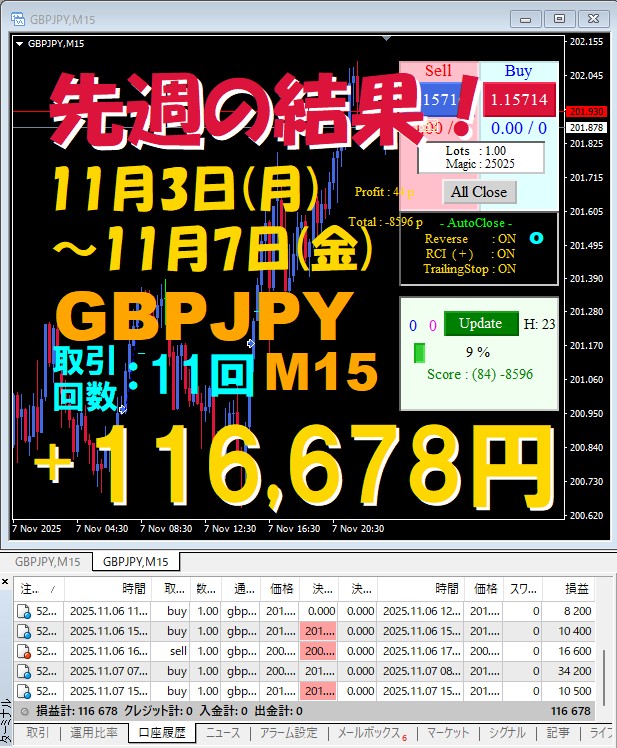Open the マーケット tab
Image resolution: width=617 pixels, height=748 pixels.
[448, 733]
